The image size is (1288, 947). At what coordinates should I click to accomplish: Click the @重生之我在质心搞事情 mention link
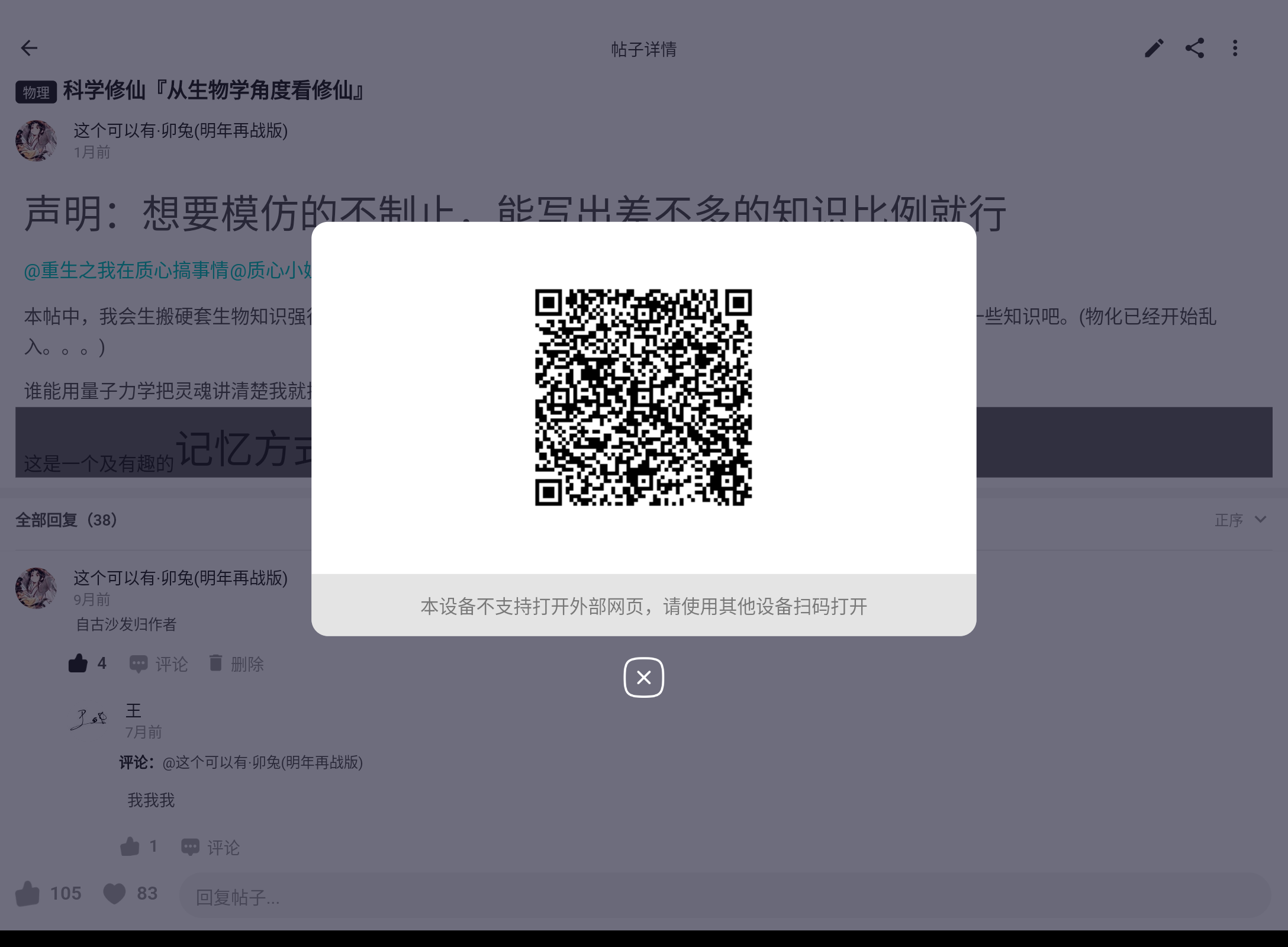coord(125,270)
